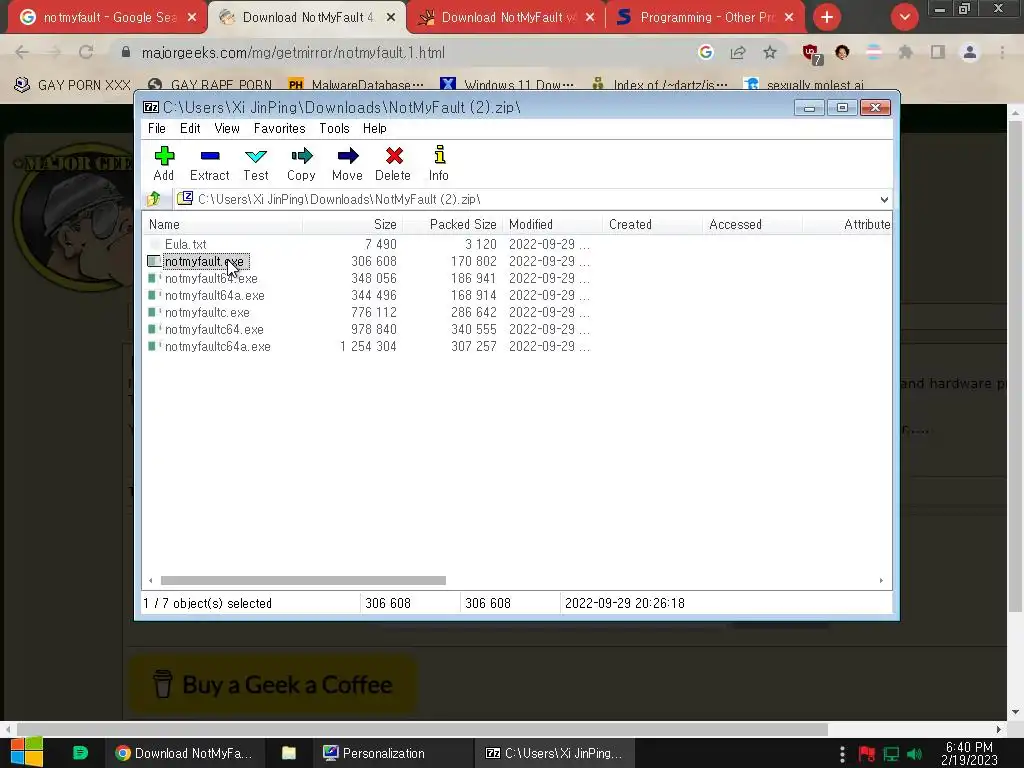Screen dimensions: 1024x768
Task: Open File Explorer folder icon in taskbar
Action: coord(289,753)
